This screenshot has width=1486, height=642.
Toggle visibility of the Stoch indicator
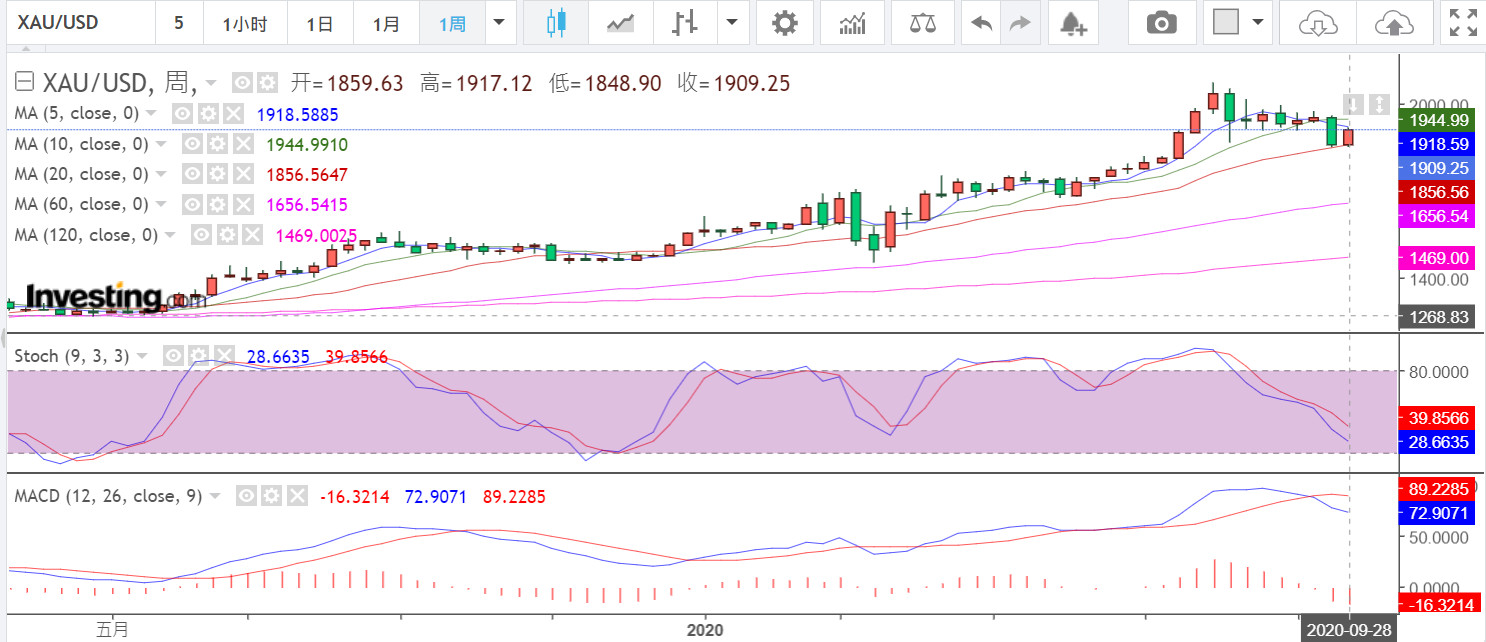click(x=173, y=356)
